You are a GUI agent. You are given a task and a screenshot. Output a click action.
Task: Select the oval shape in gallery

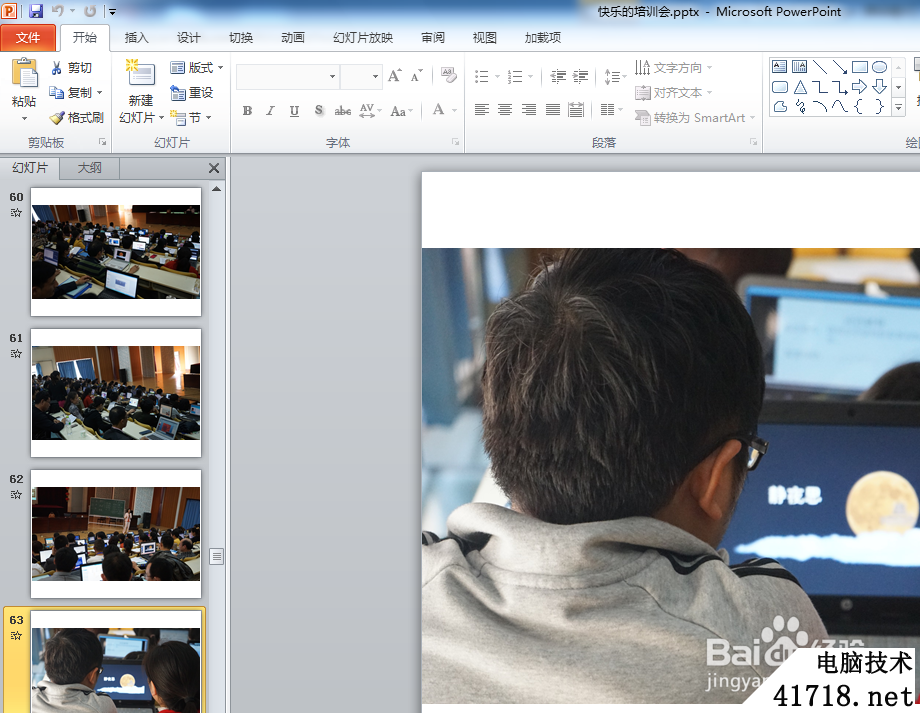click(x=879, y=67)
